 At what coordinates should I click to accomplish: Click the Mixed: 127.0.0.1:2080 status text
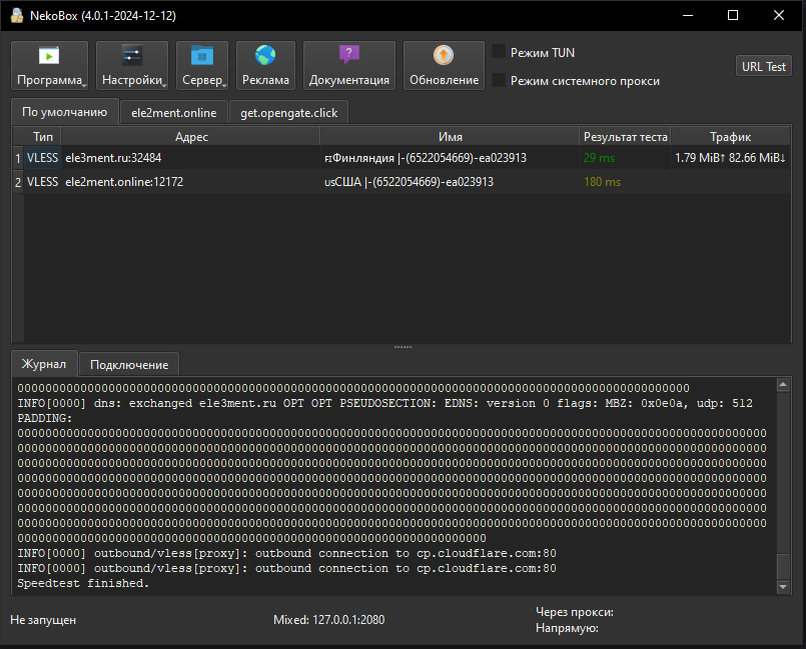328,620
